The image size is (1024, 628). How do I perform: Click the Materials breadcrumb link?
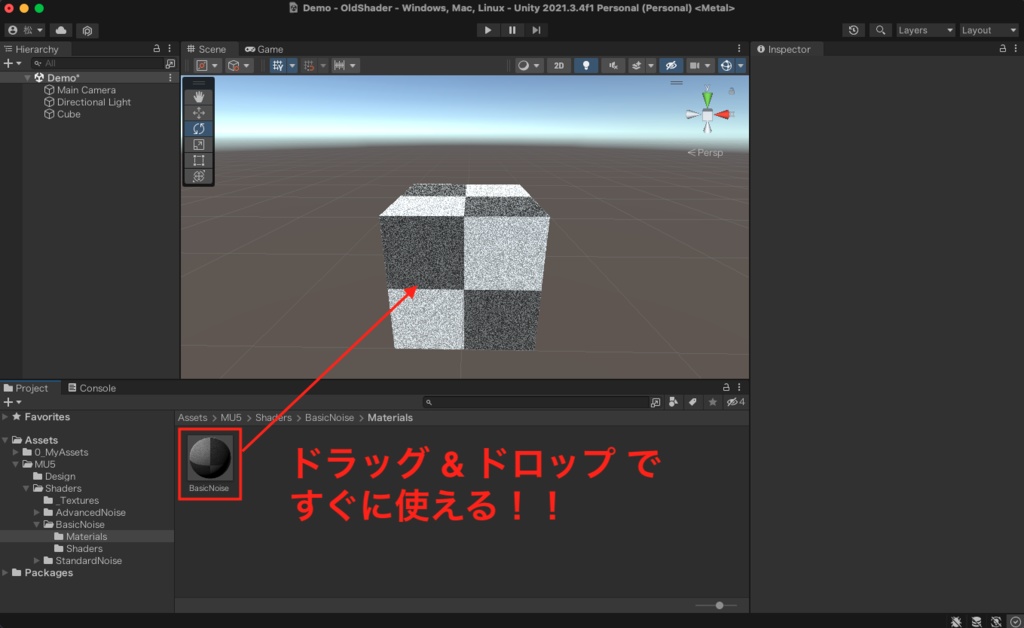click(390, 417)
